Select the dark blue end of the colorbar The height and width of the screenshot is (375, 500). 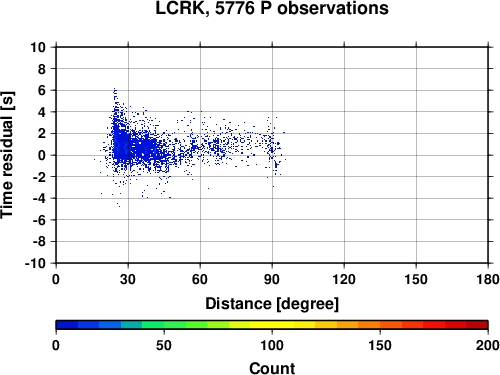pos(67,325)
